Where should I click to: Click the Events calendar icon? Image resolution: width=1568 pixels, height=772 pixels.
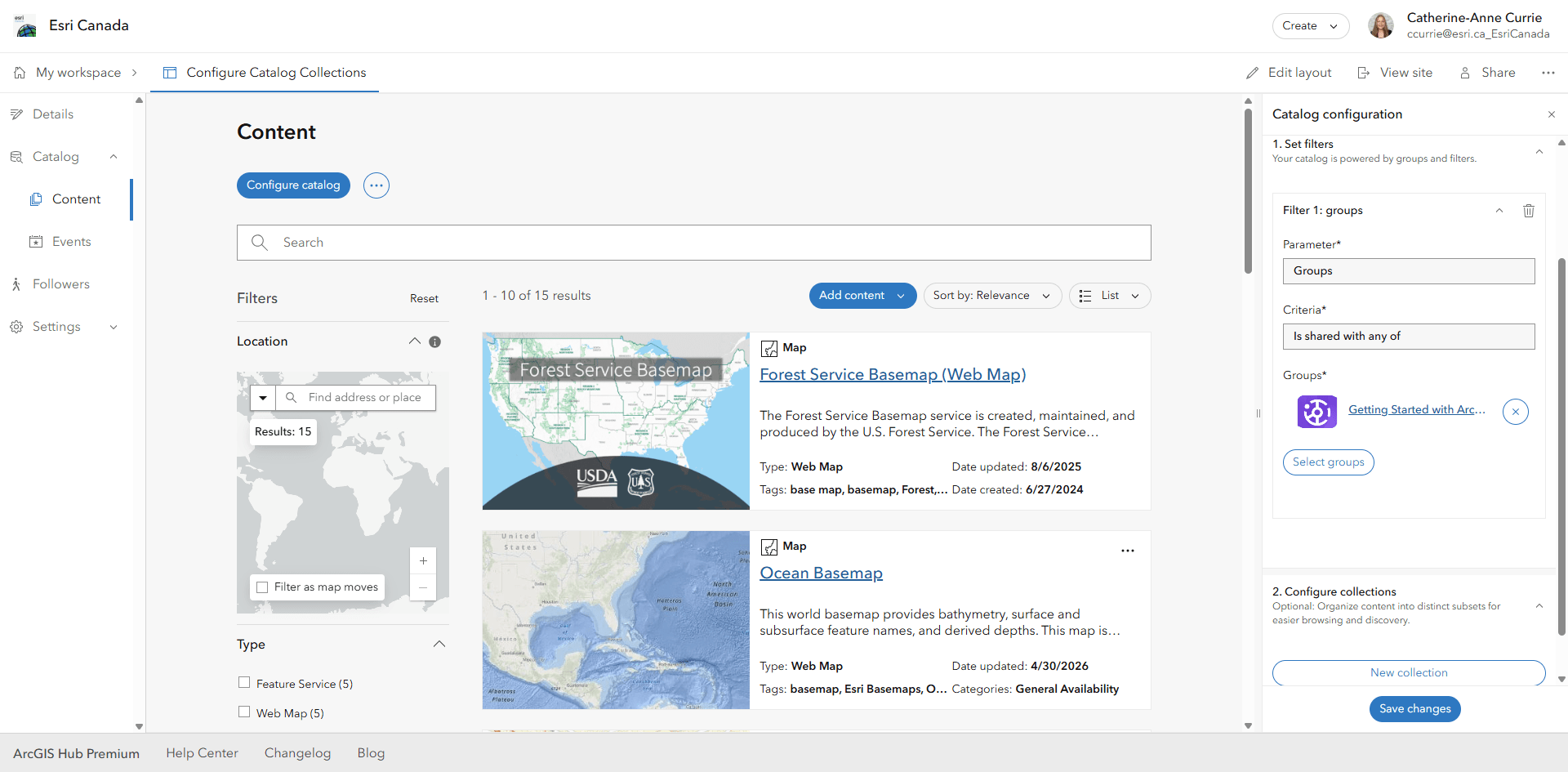[x=36, y=242]
